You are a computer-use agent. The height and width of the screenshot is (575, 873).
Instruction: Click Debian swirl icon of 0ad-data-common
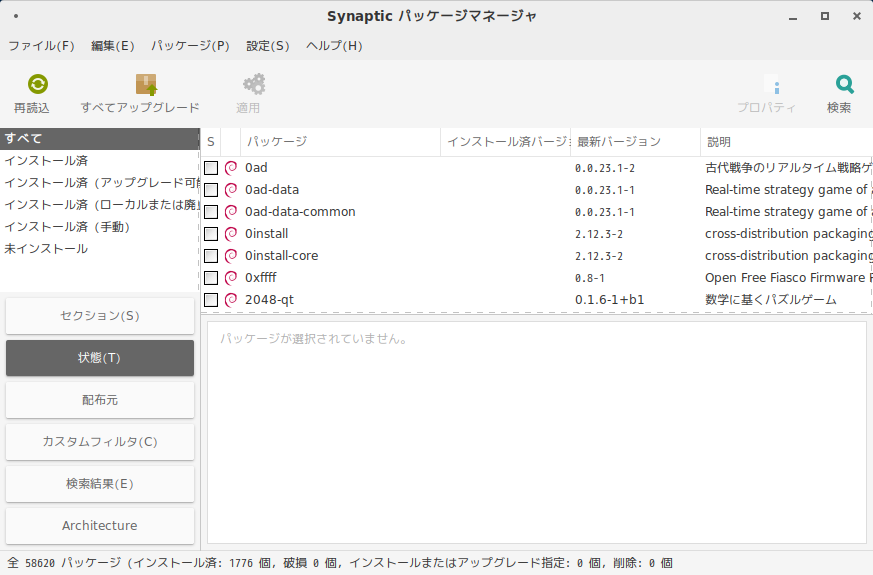(x=230, y=212)
